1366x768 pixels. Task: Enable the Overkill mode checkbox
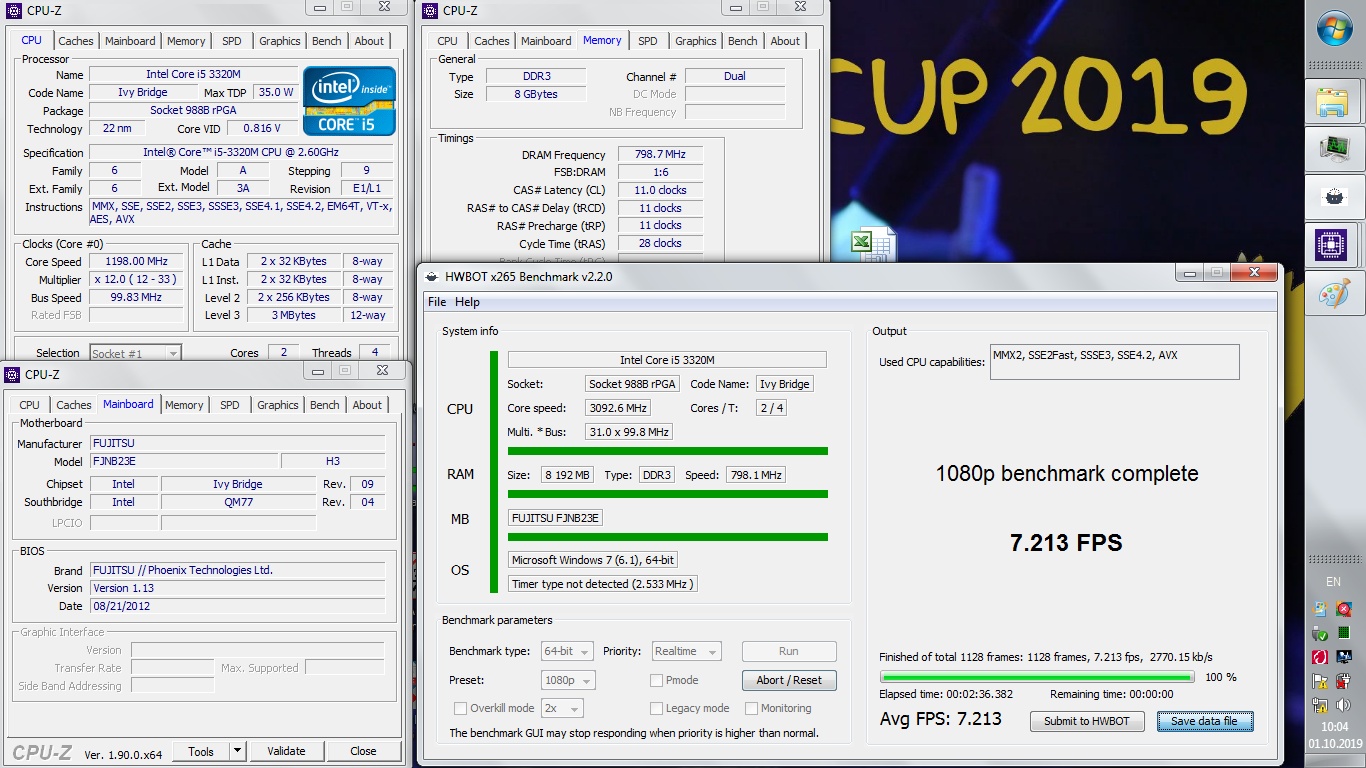click(x=460, y=708)
